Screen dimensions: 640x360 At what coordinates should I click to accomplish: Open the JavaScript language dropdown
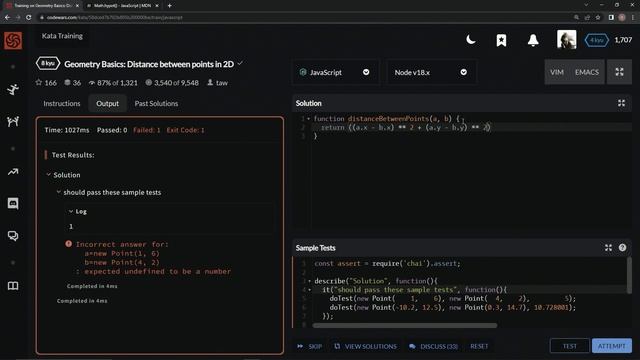tap(335, 72)
